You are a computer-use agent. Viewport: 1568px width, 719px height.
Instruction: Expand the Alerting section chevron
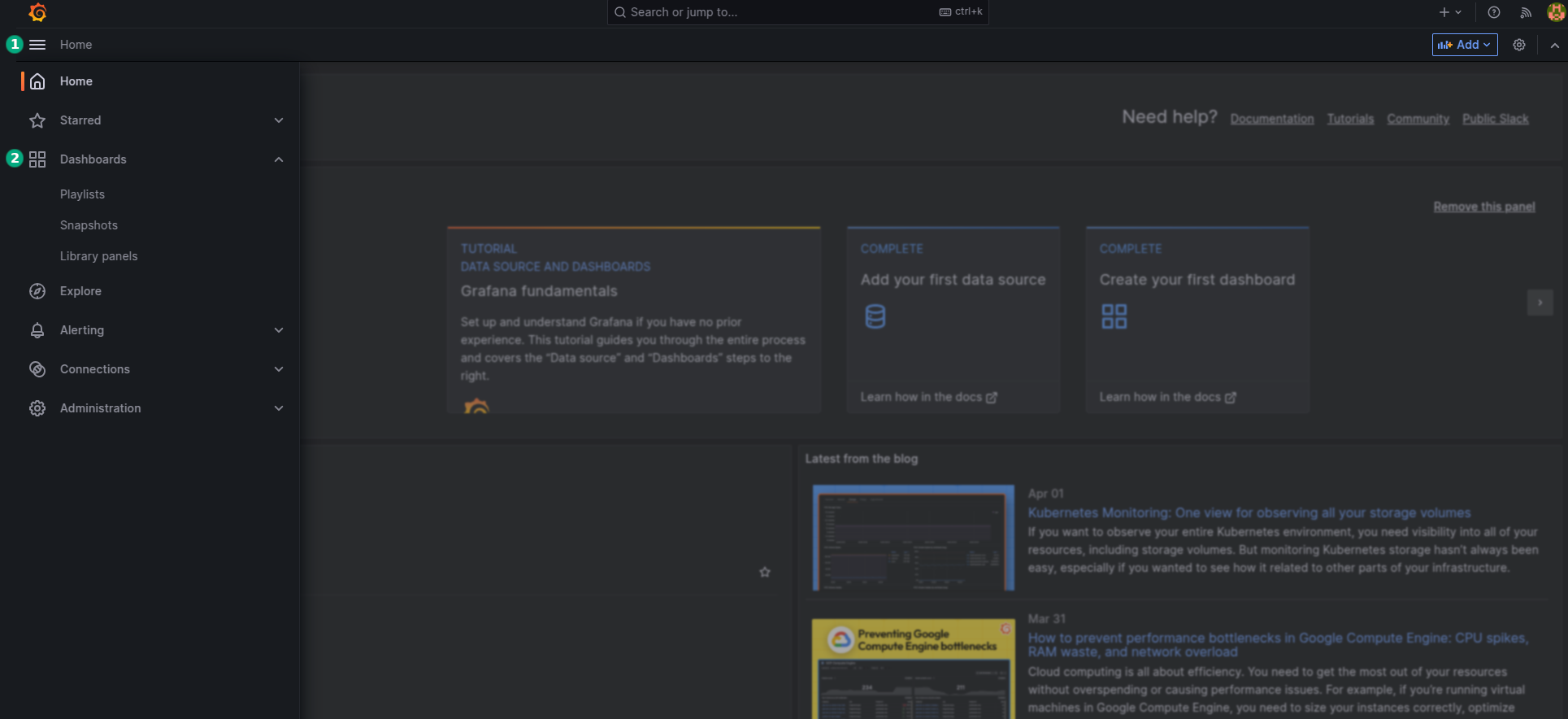279,330
